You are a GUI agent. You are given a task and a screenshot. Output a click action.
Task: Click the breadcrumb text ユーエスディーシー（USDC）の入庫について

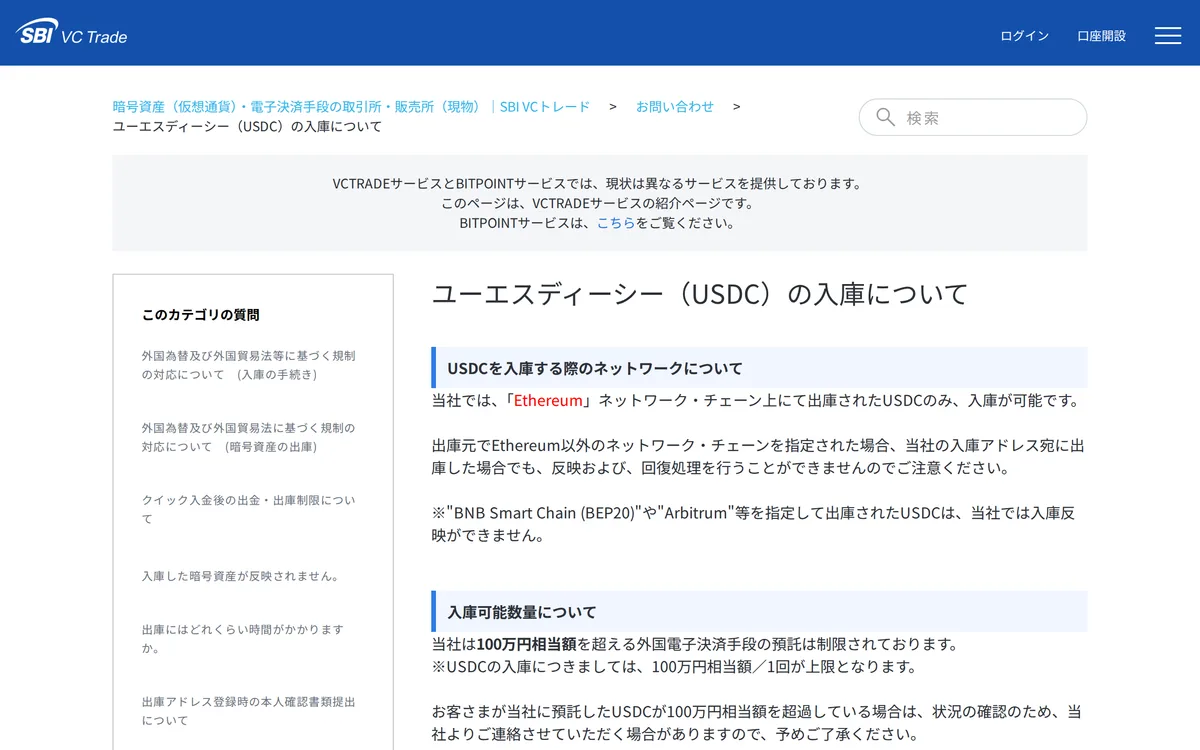(x=247, y=126)
